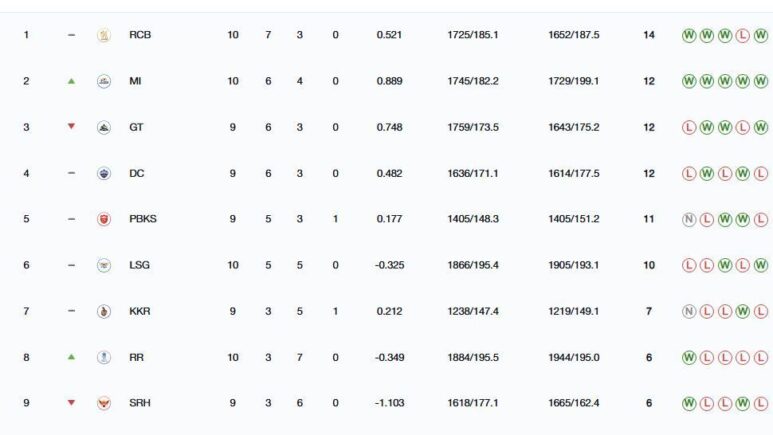Click the LSG team logo

(102, 265)
